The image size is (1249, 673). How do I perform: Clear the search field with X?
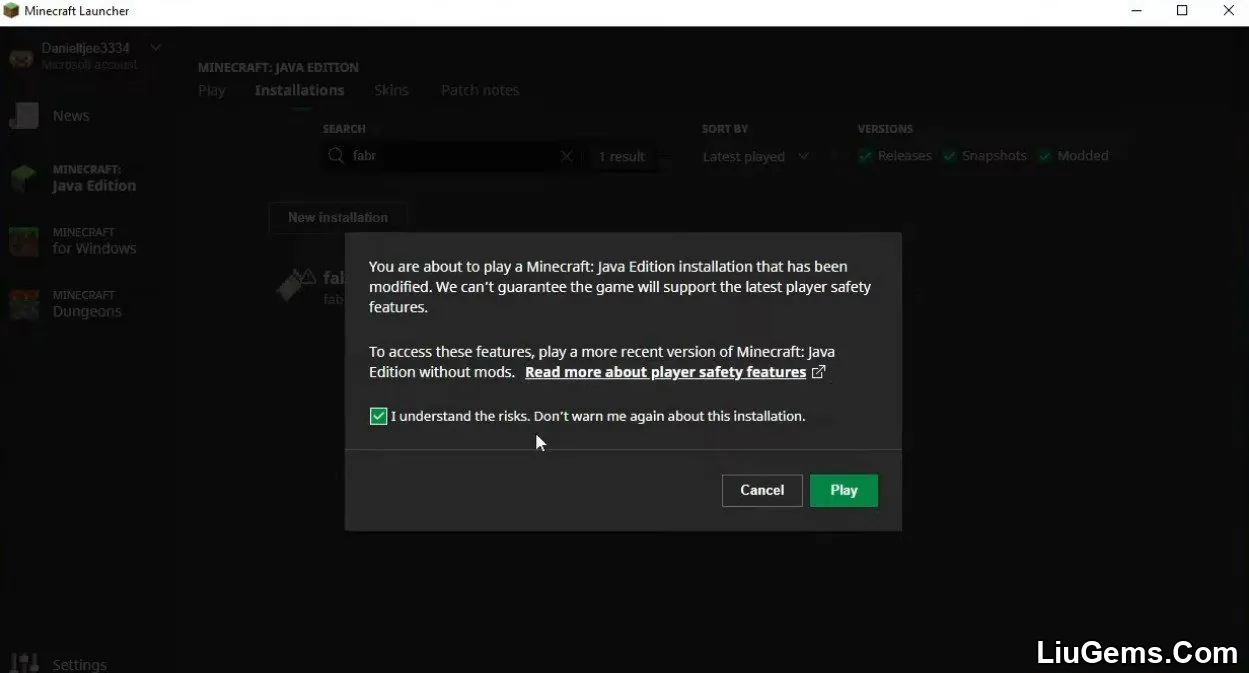(x=566, y=156)
